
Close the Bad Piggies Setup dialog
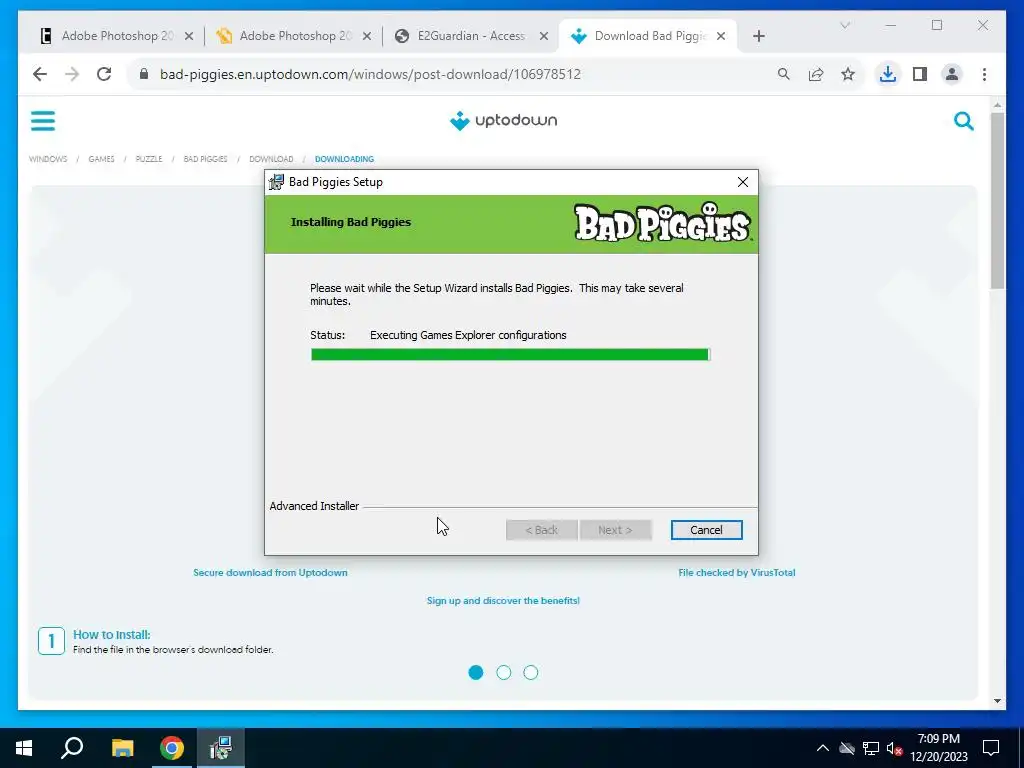[x=743, y=182]
